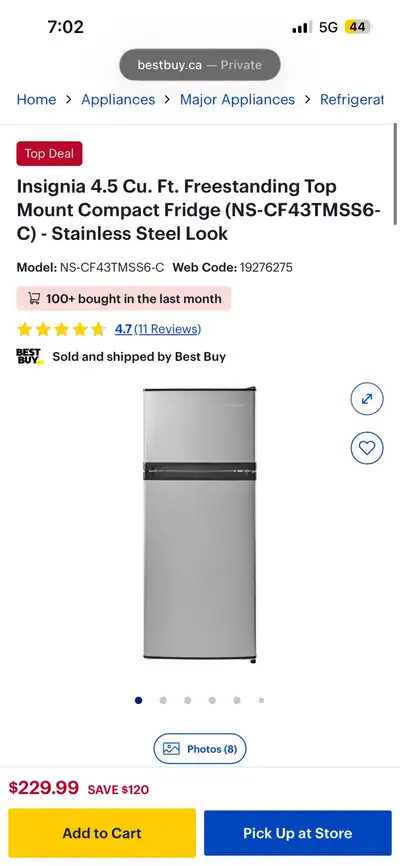400x866 pixels.
Task: Choose Pick Up at Store
Action: (298, 833)
